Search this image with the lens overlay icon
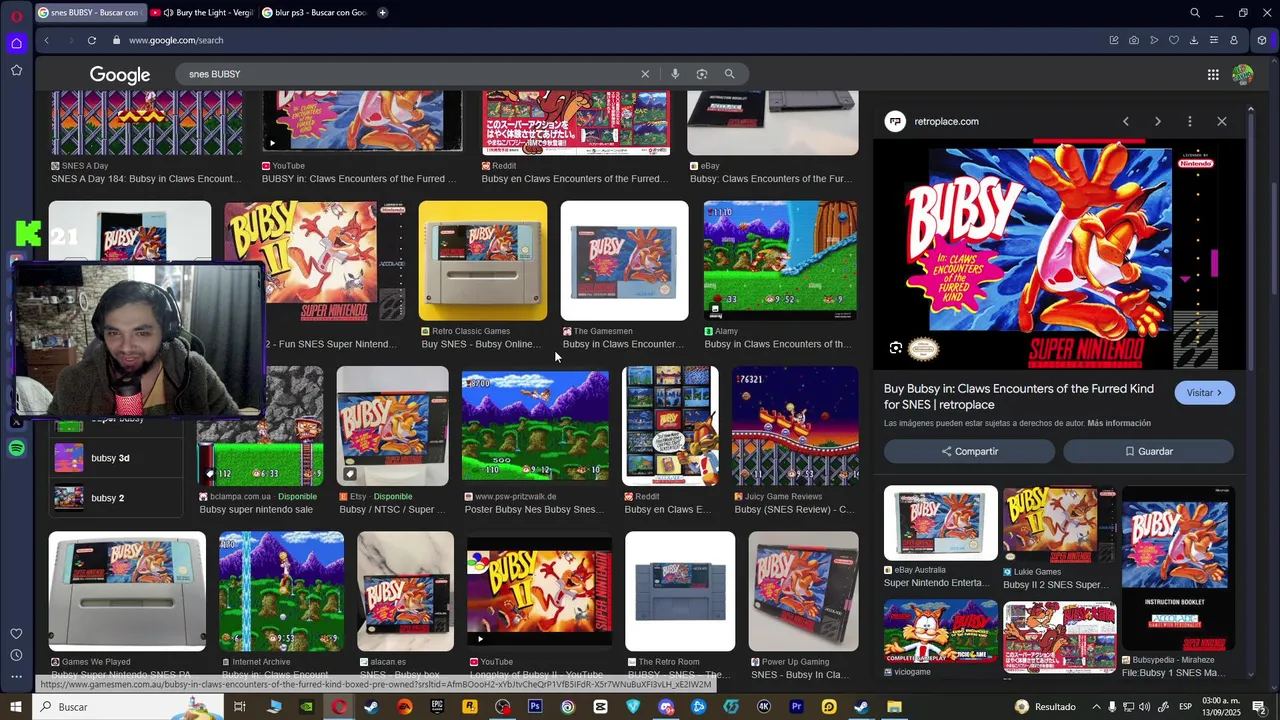This screenshot has height=720, width=1280. pos(896,348)
